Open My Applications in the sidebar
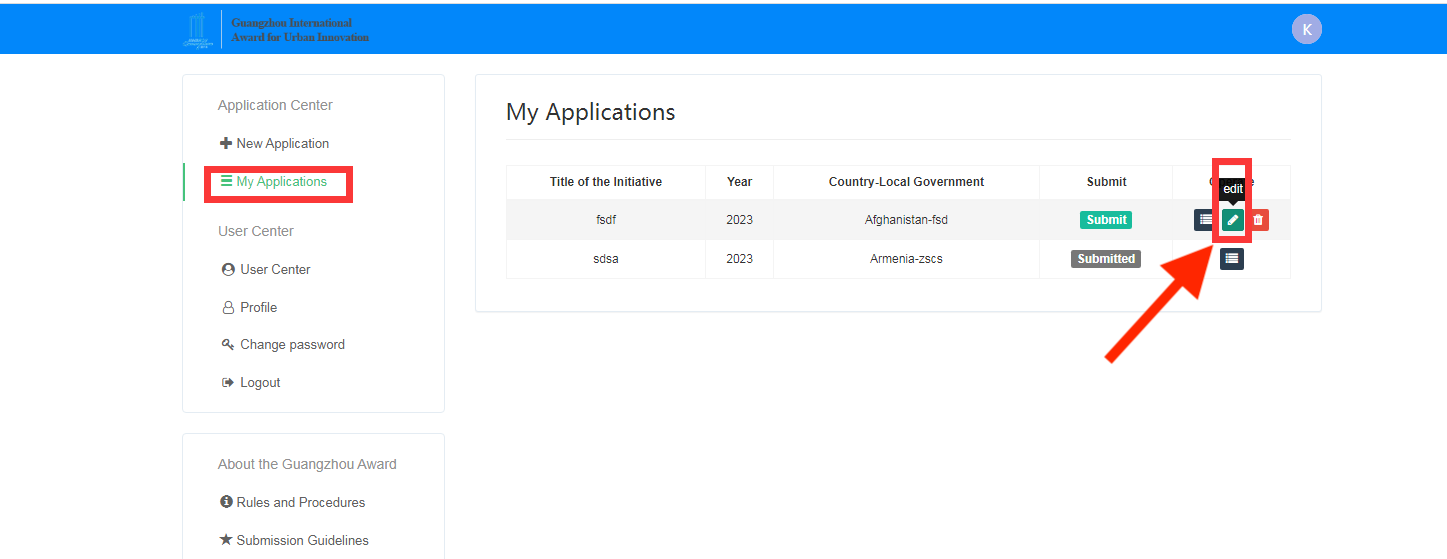1447x559 pixels. coord(281,182)
